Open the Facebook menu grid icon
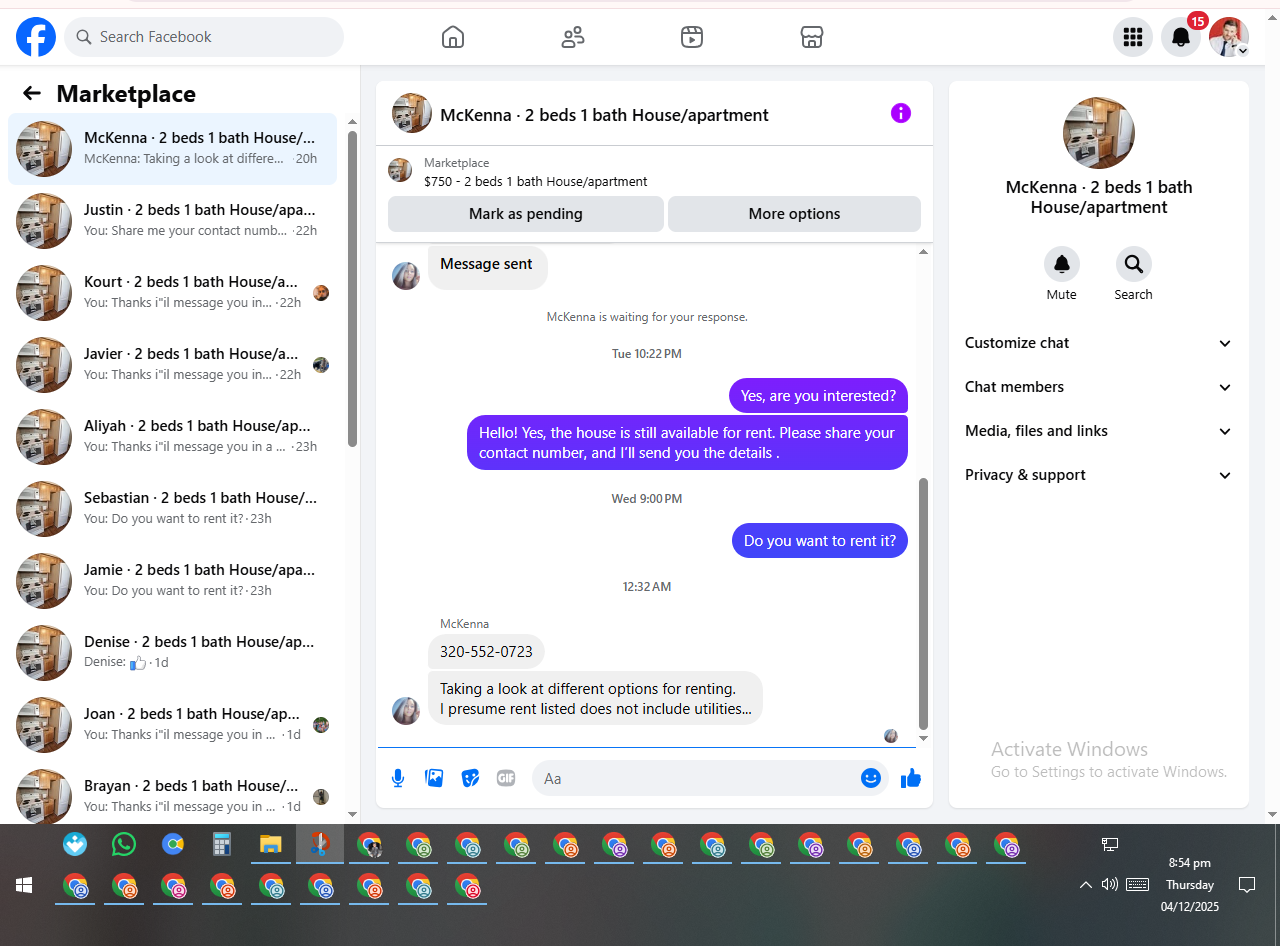 coord(1133,37)
